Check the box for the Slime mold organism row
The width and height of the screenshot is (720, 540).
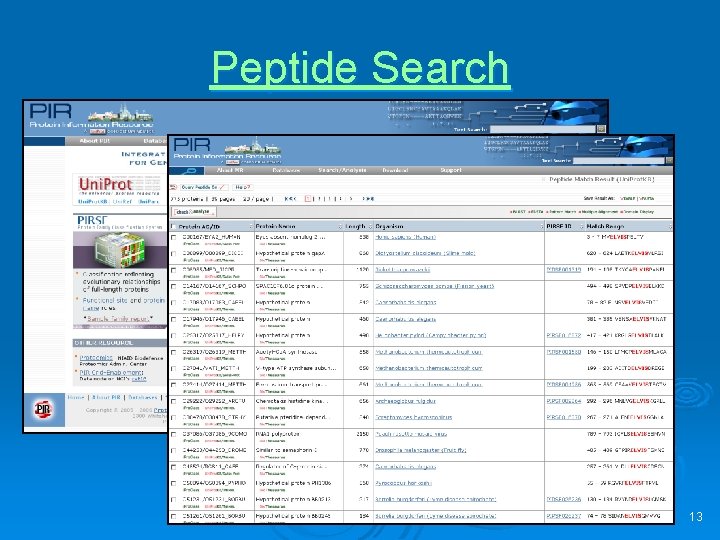(x=174, y=253)
